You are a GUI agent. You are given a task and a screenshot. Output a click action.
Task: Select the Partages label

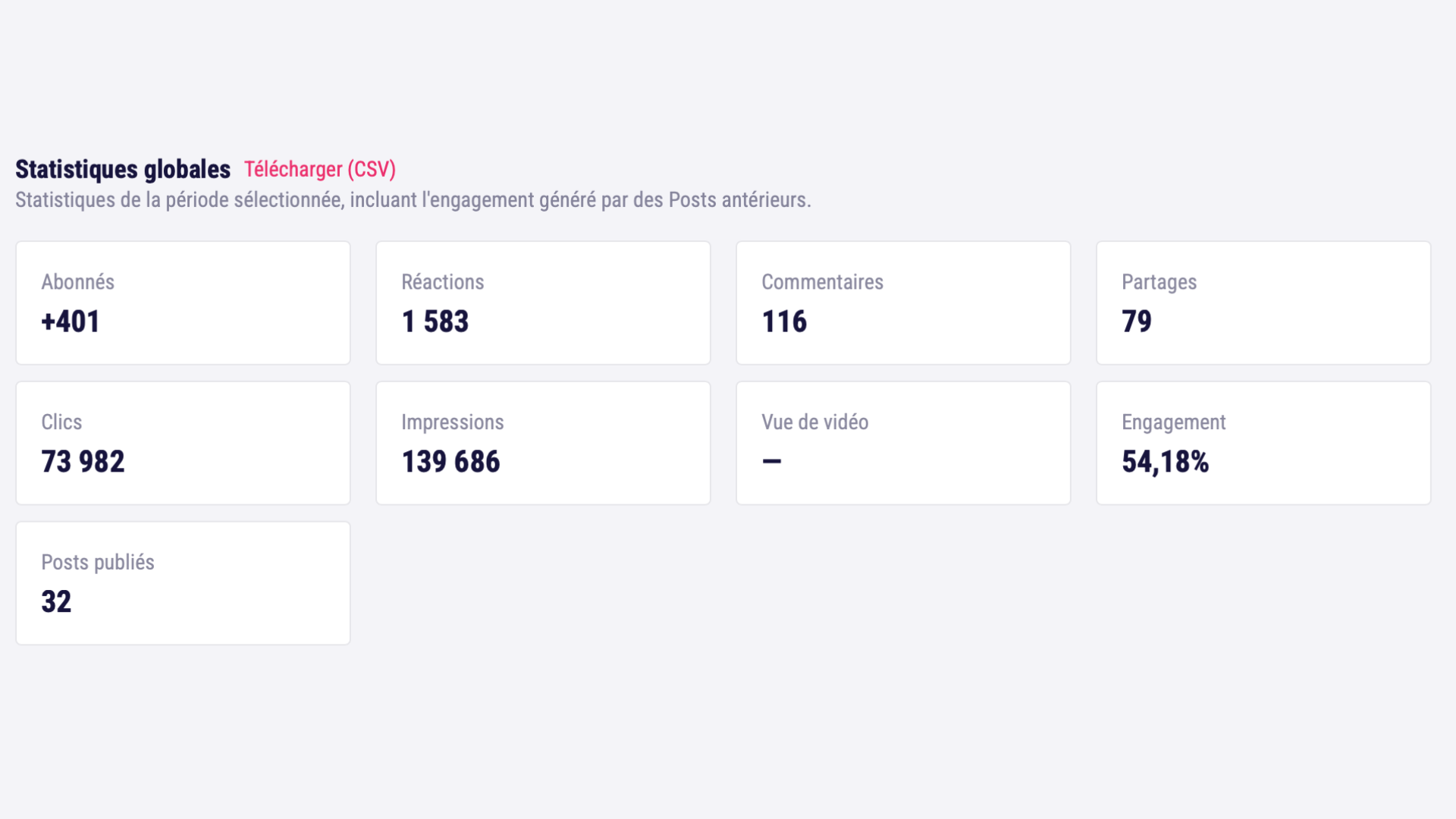tap(1159, 282)
